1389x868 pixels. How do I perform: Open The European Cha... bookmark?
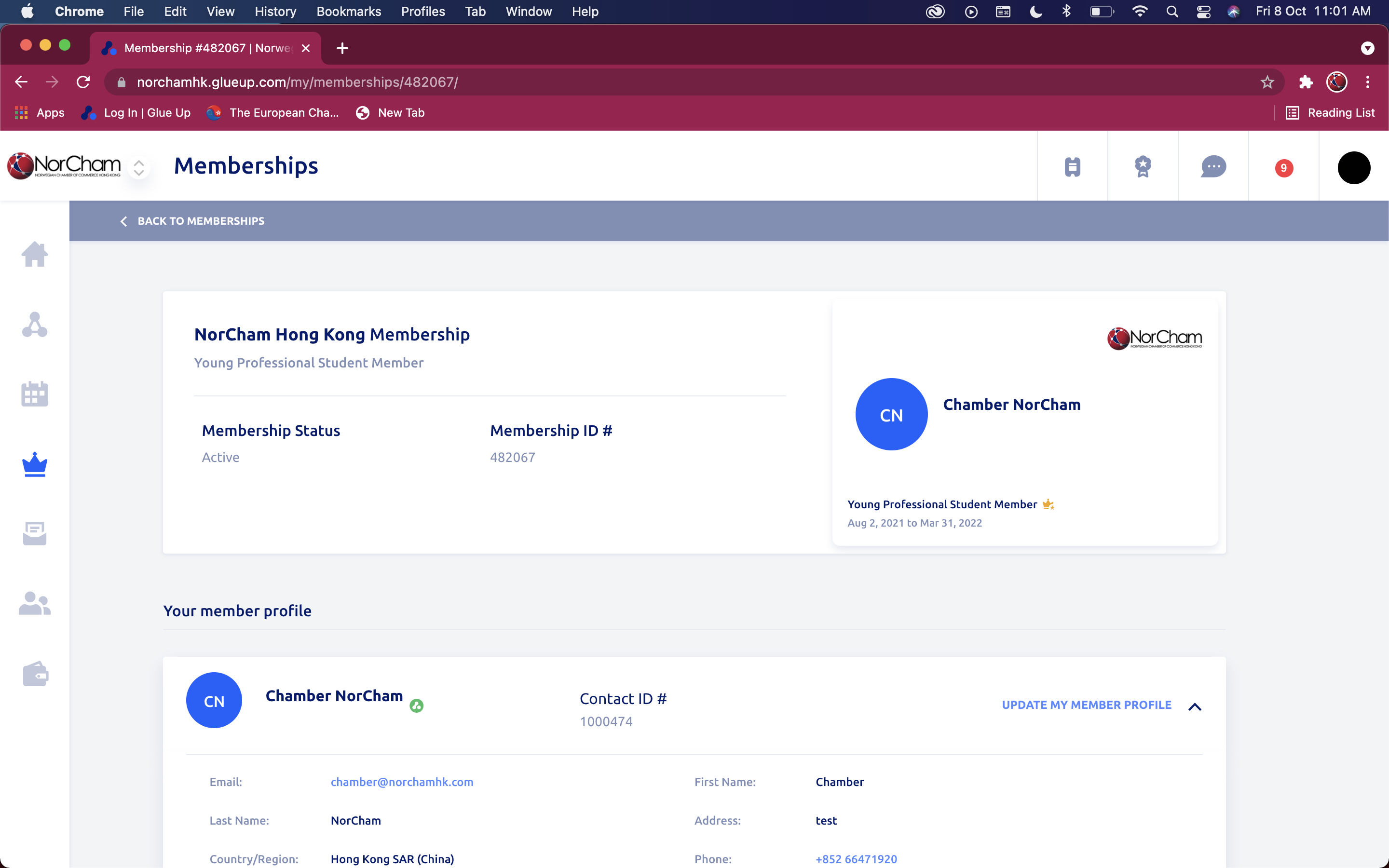pyautogui.click(x=272, y=112)
